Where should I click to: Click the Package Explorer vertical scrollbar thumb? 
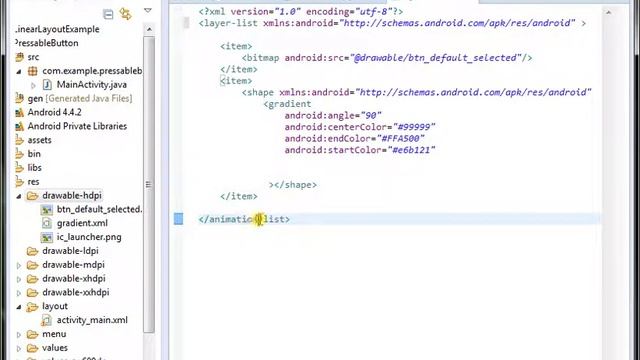pos(149,184)
